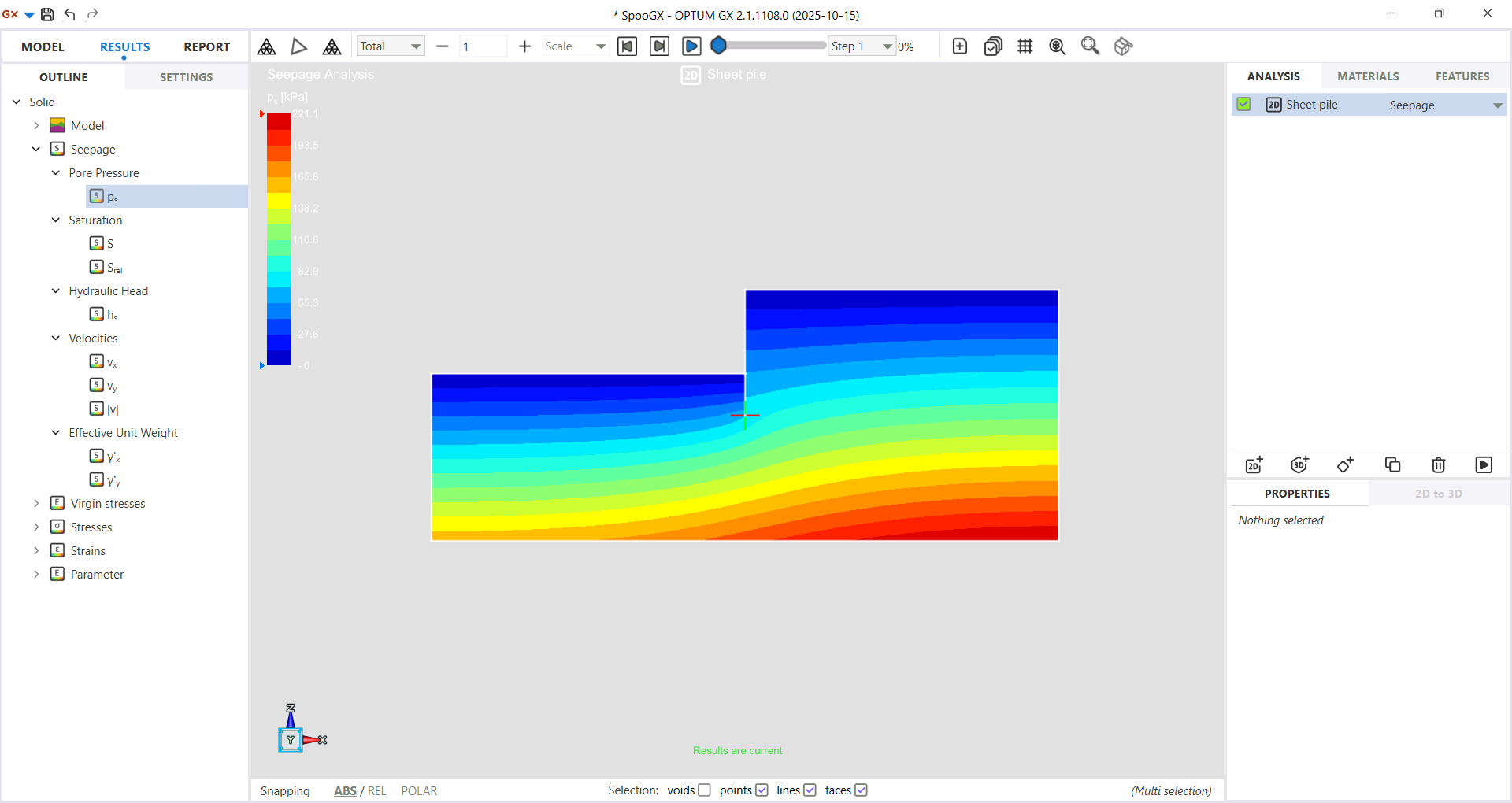
Task: Click the save icon
Action: pyautogui.click(x=47, y=14)
